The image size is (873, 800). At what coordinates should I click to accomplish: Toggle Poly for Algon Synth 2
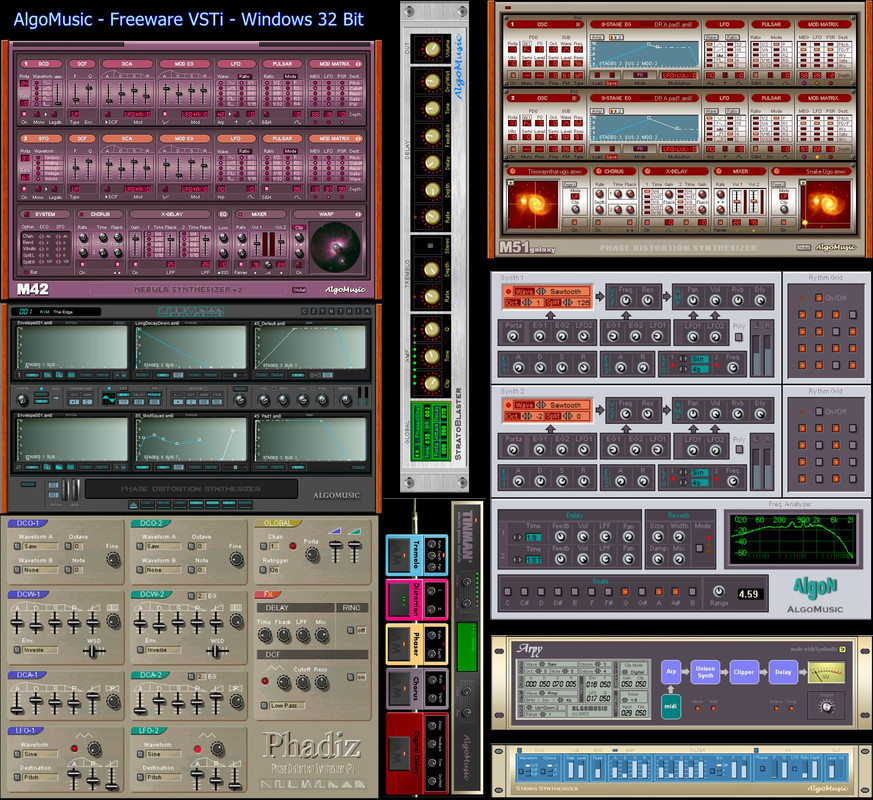pyautogui.click(x=739, y=450)
